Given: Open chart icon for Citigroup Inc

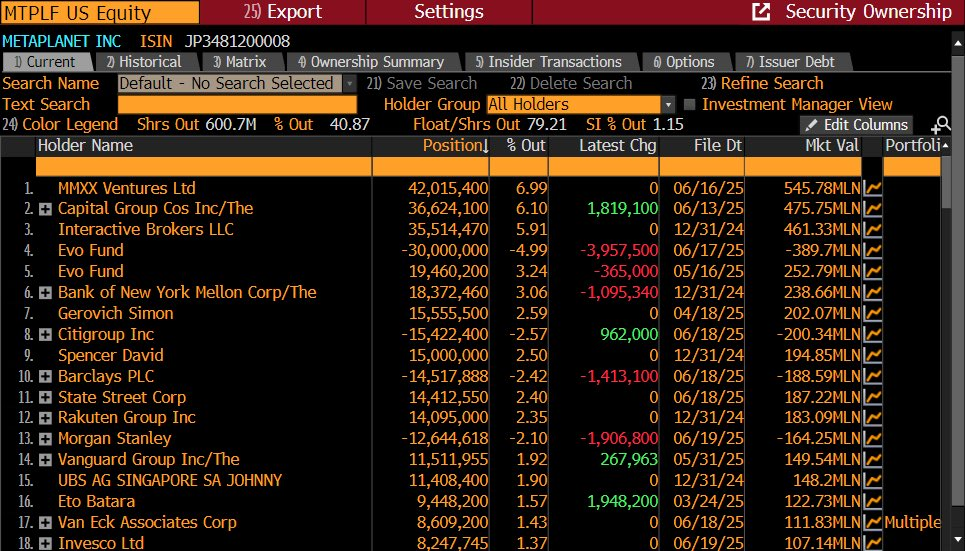Looking at the screenshot, I should tap(872, 334).
